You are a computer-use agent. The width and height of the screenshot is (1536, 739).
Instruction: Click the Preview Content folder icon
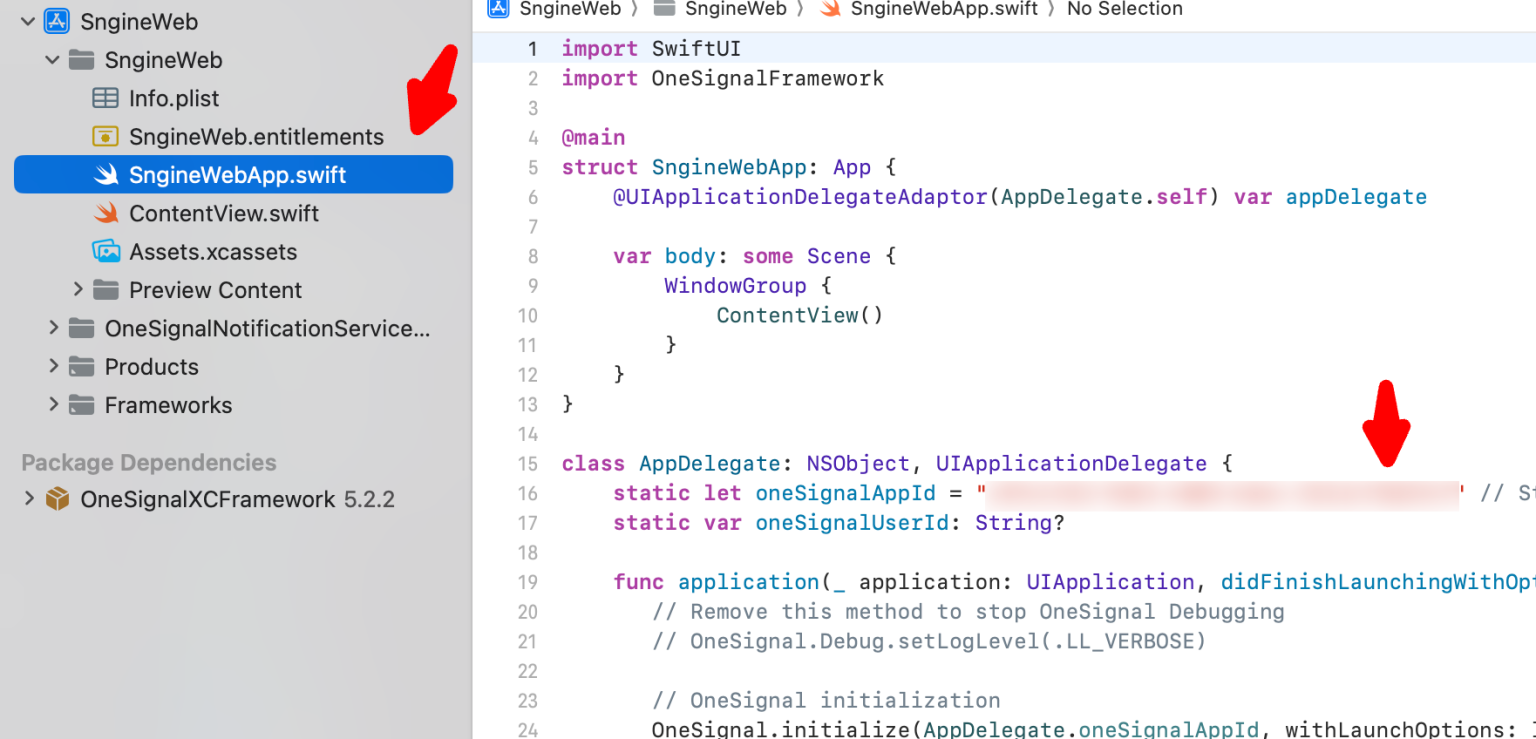click(x=105, y=290)
